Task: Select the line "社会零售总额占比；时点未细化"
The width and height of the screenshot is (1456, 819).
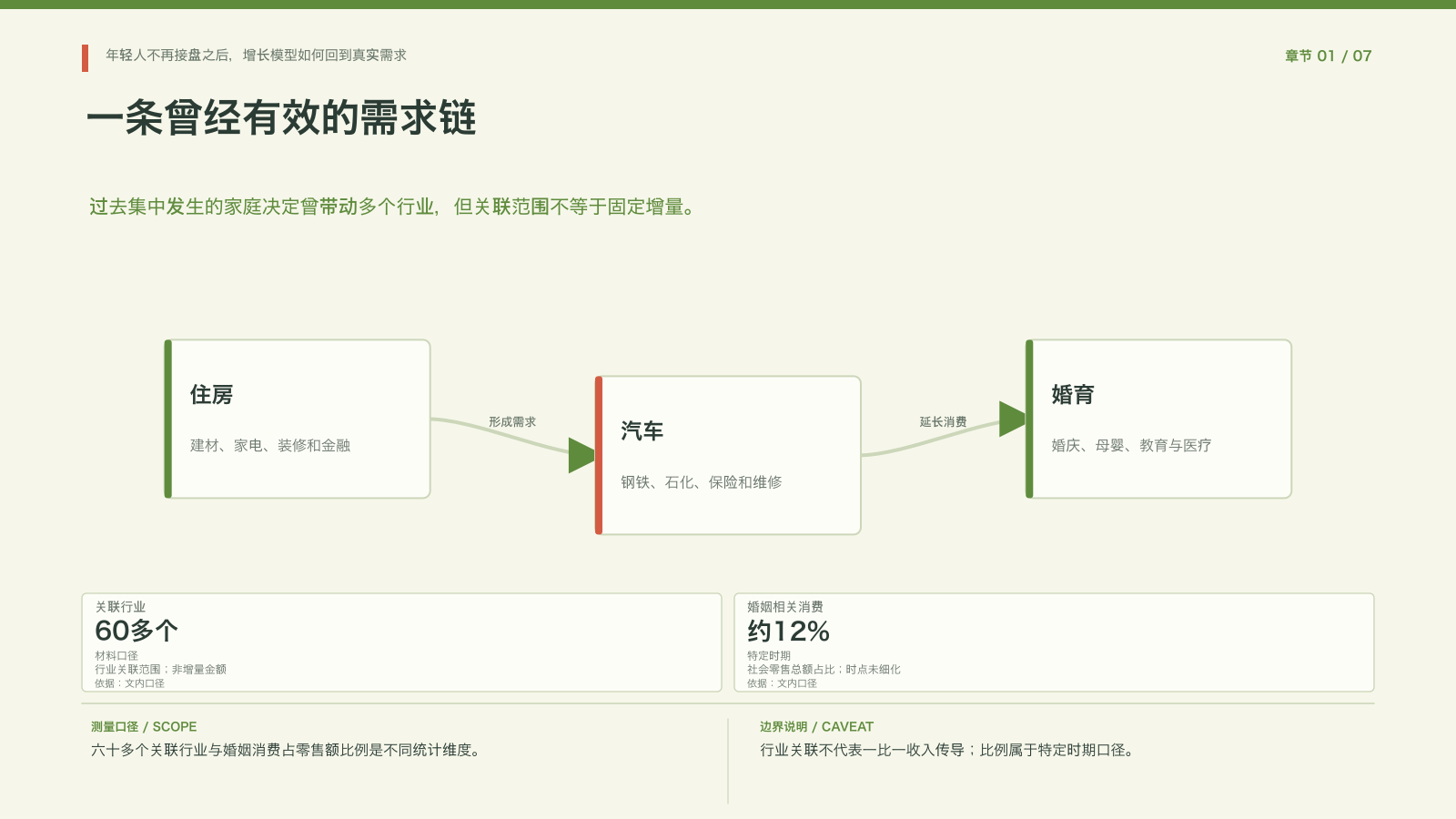Action: click(x=824, y=670)
